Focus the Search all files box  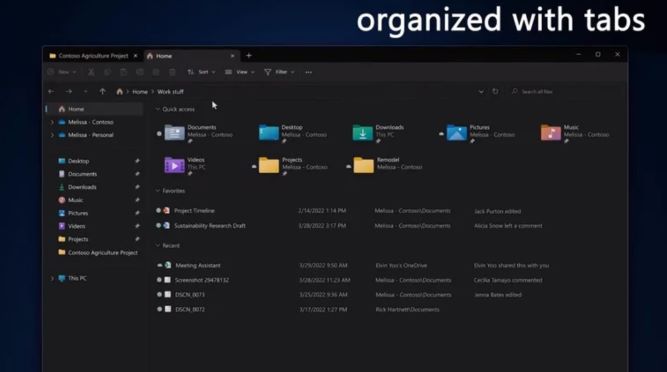565,91
